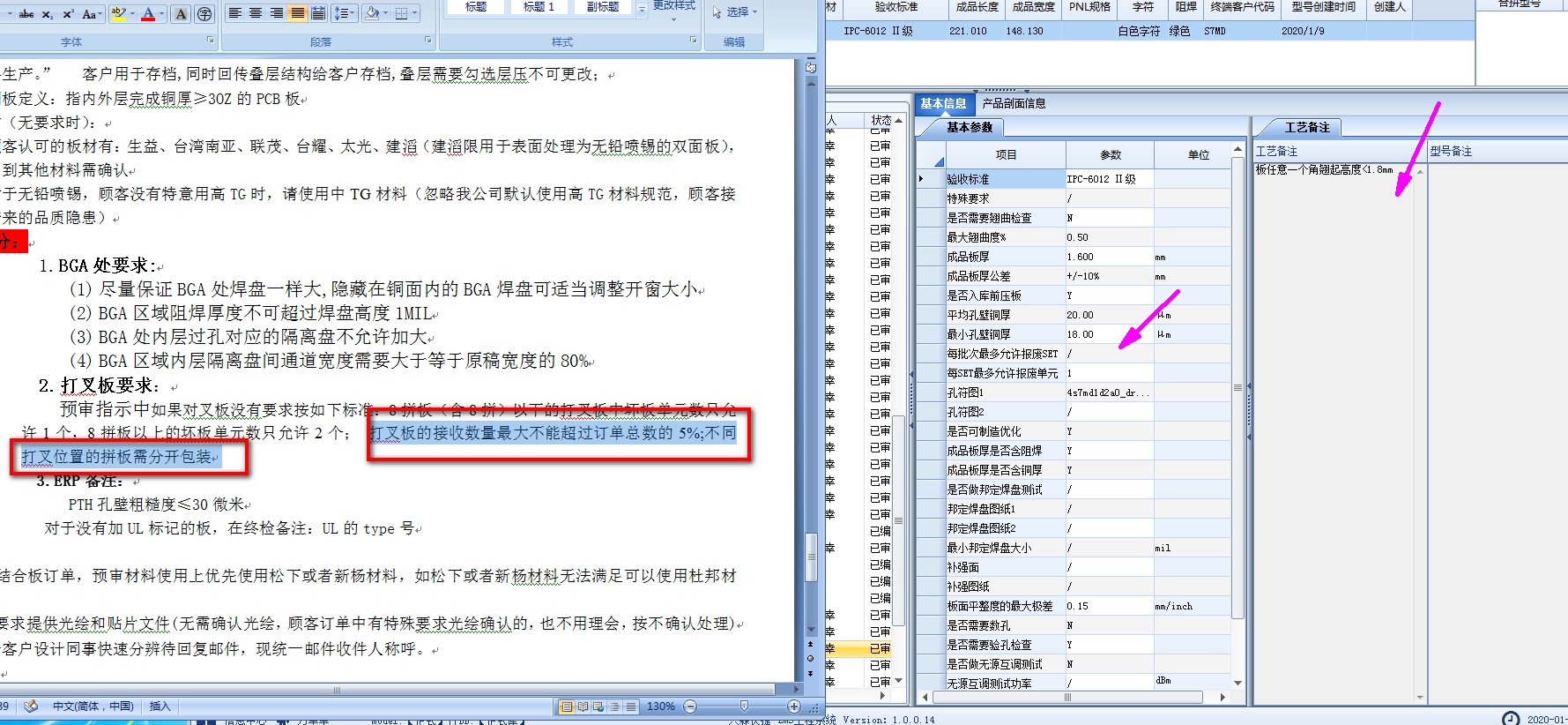Expand the styles gallery
This screenshot has width=1568, height=725.
point(641,10)
